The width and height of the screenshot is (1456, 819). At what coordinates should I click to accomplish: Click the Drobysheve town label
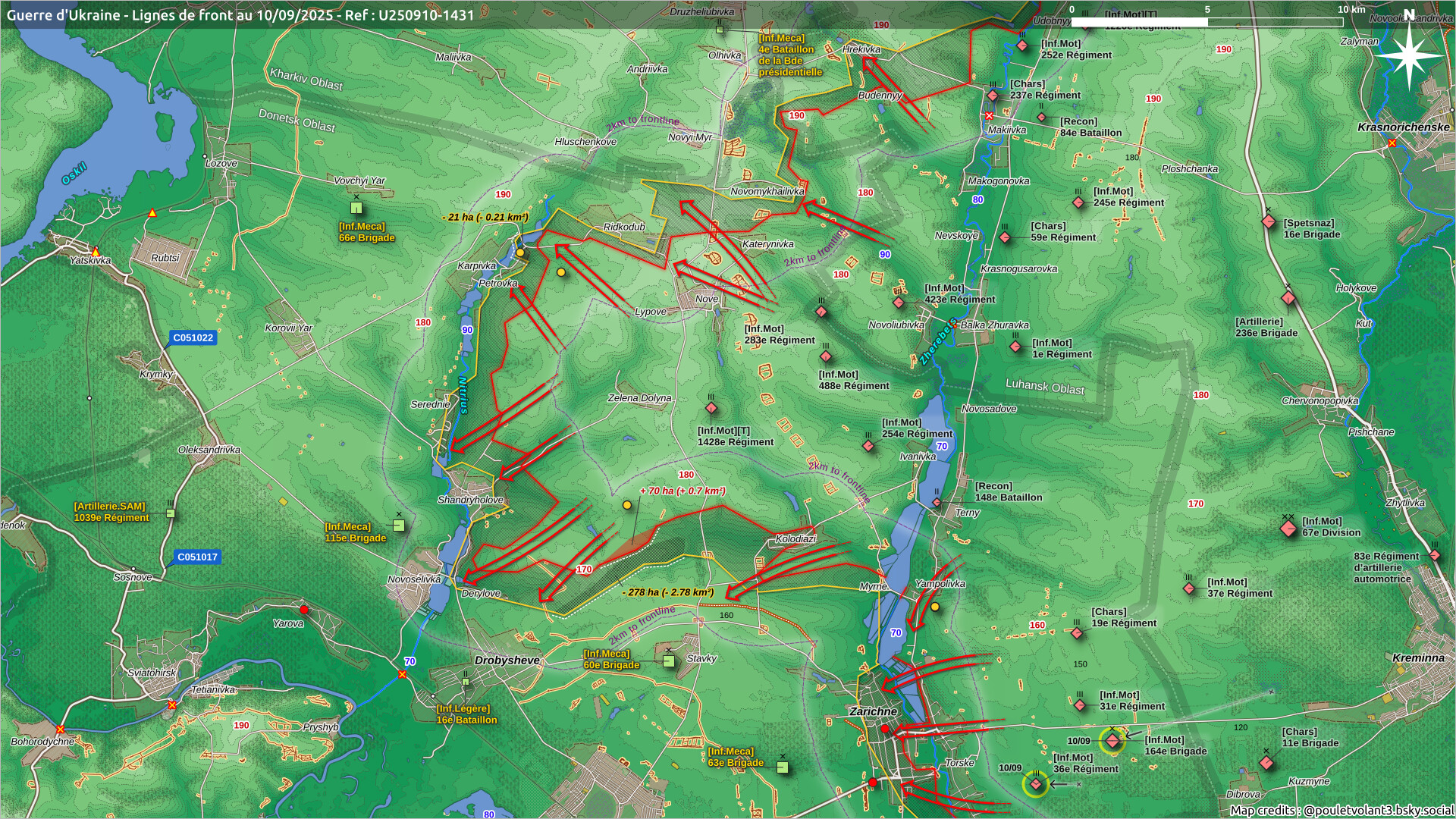coord(507,661)
